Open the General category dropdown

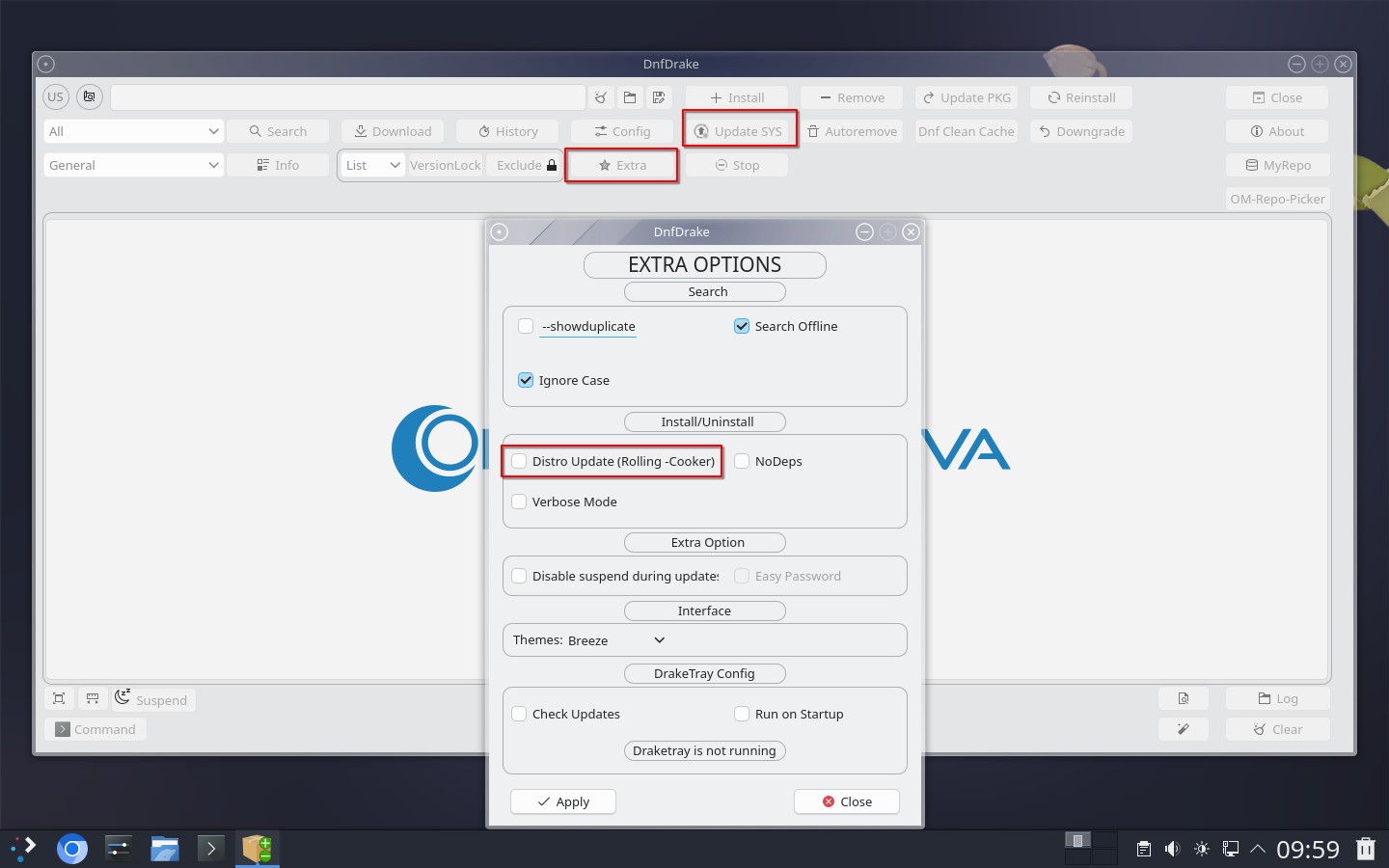134,165
